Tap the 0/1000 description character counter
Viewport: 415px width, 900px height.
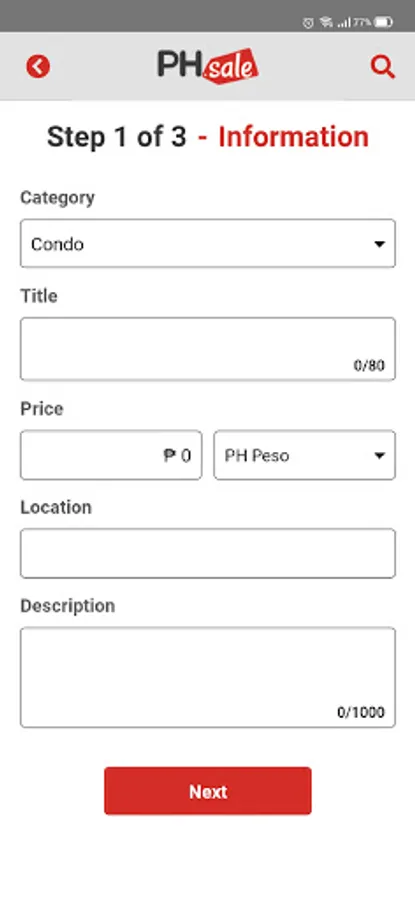[361, 713]
